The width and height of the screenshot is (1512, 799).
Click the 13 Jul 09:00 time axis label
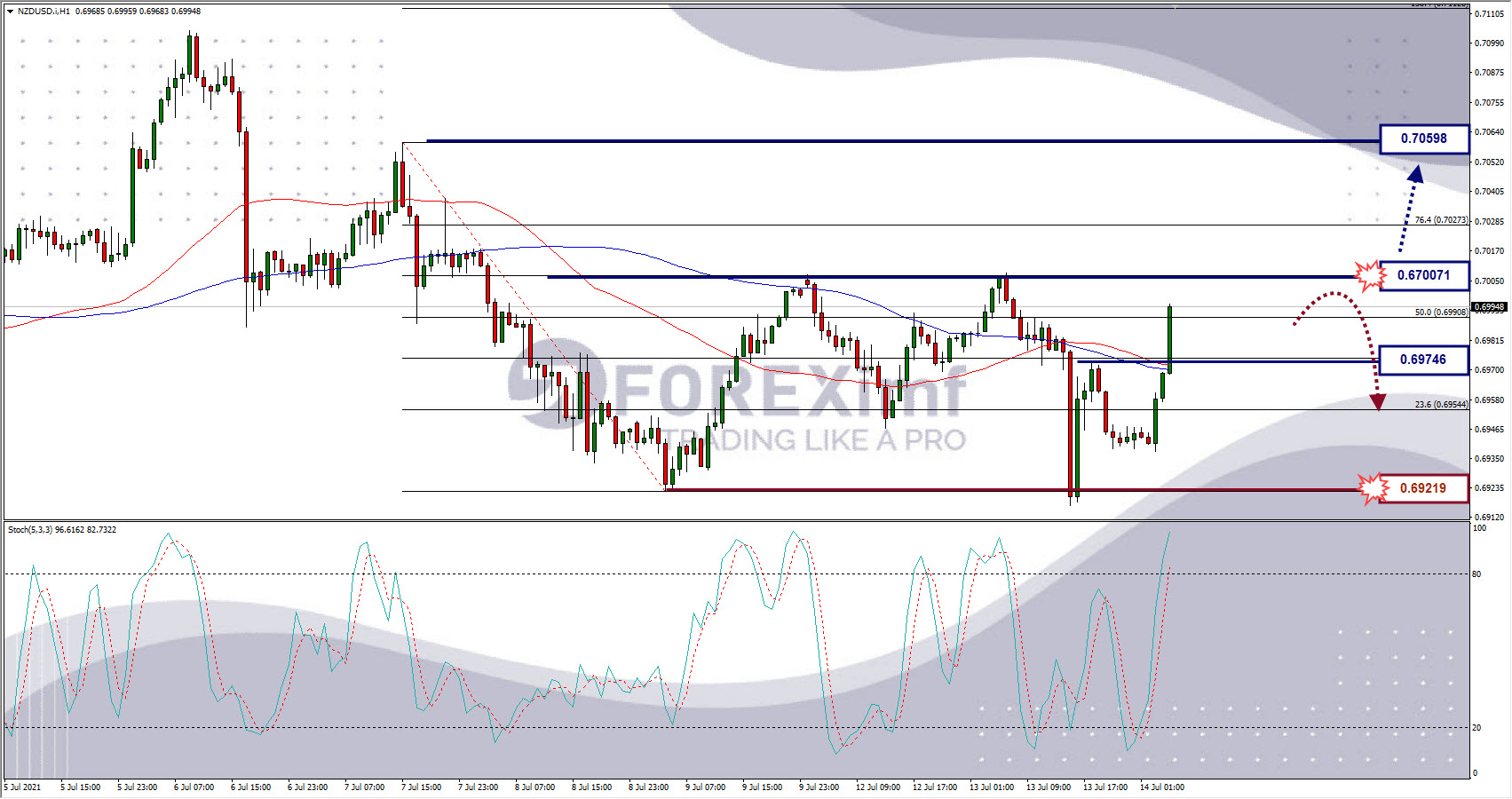coord(1049,787)
